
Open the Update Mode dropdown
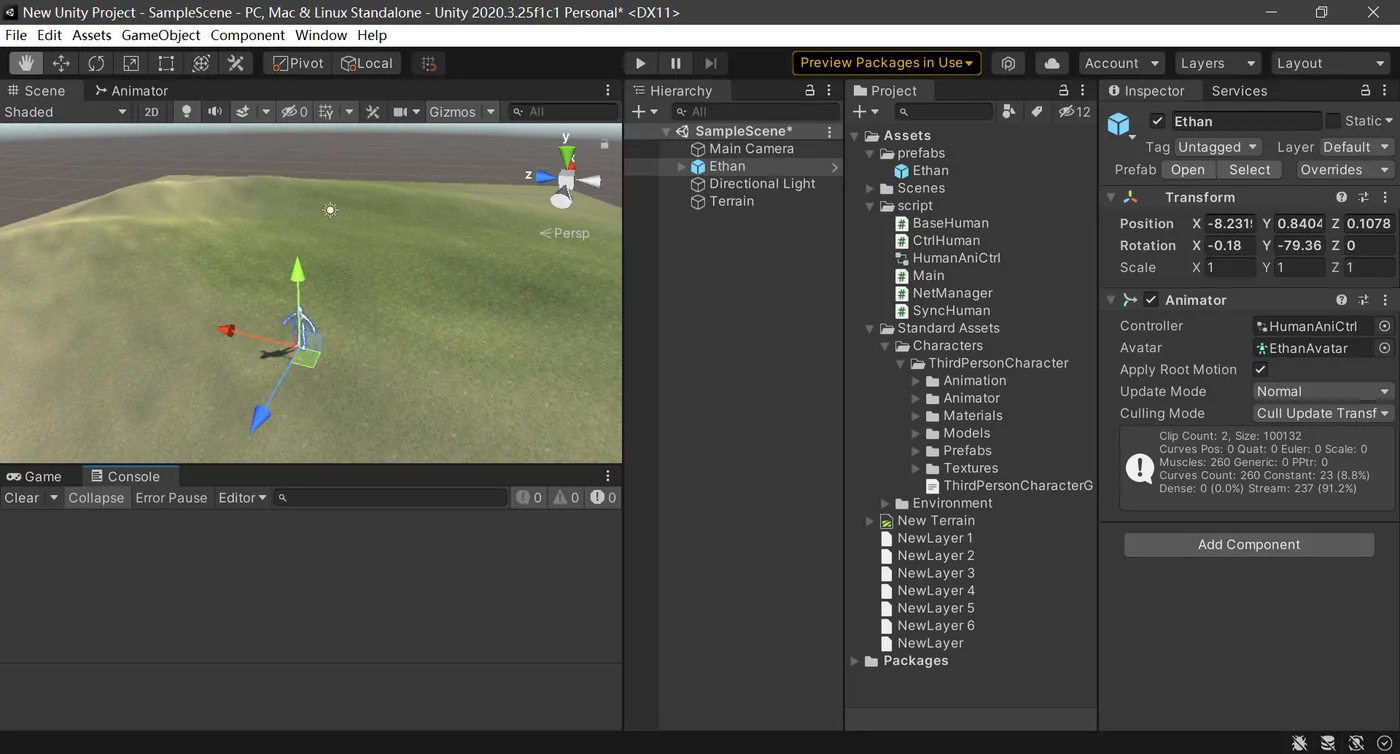[1323, 392]
